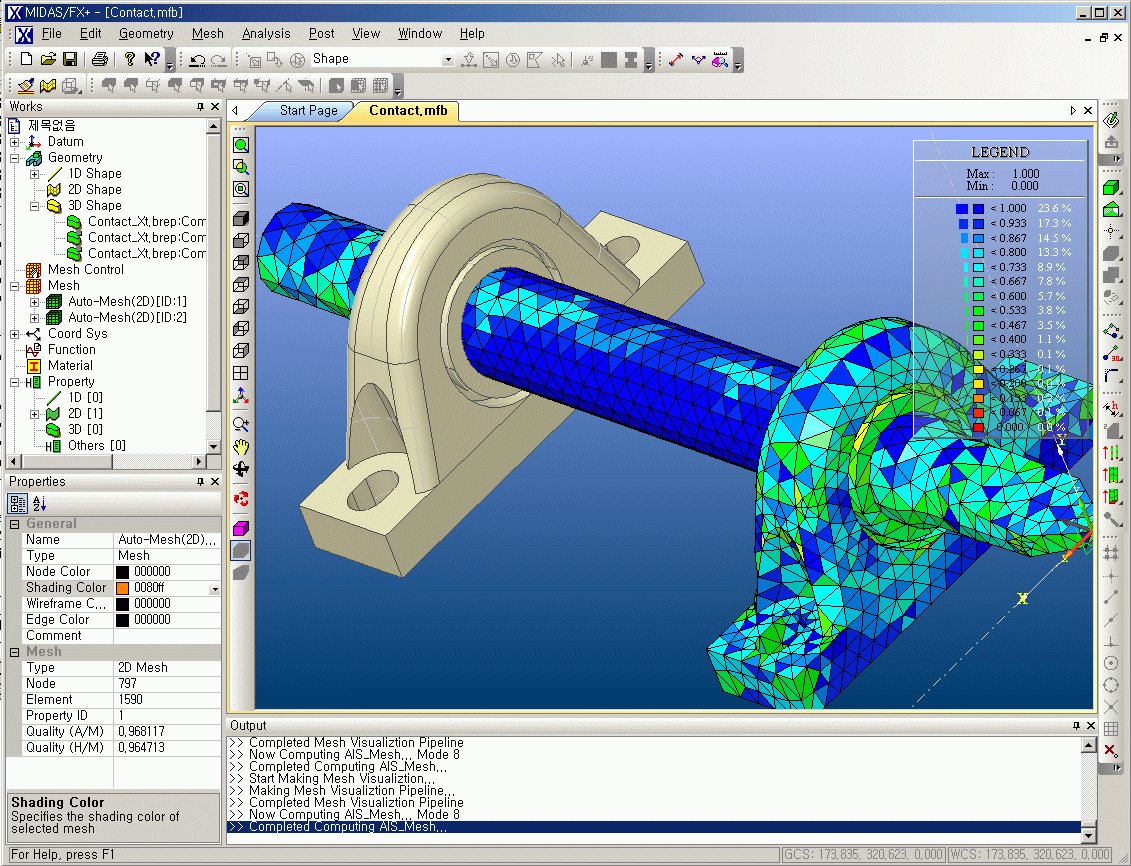The height and width of the screenshot is (866, 1131).
Task: Expand the 2D [1] property node
Action: point(35,414)
